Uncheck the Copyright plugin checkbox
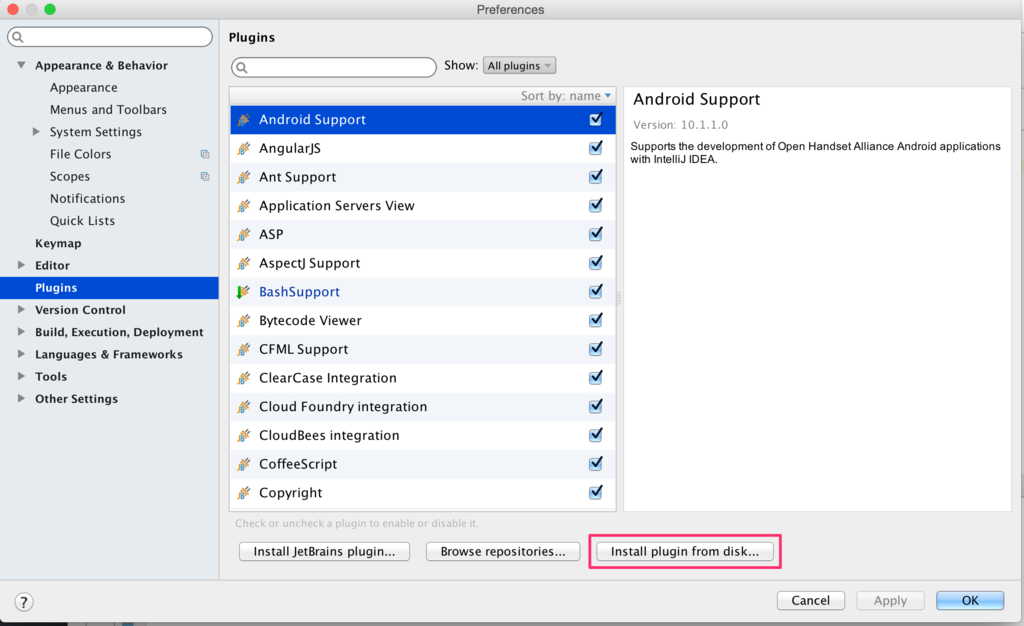The width and height of the screenshot is (1024, 626). [596, 492]
